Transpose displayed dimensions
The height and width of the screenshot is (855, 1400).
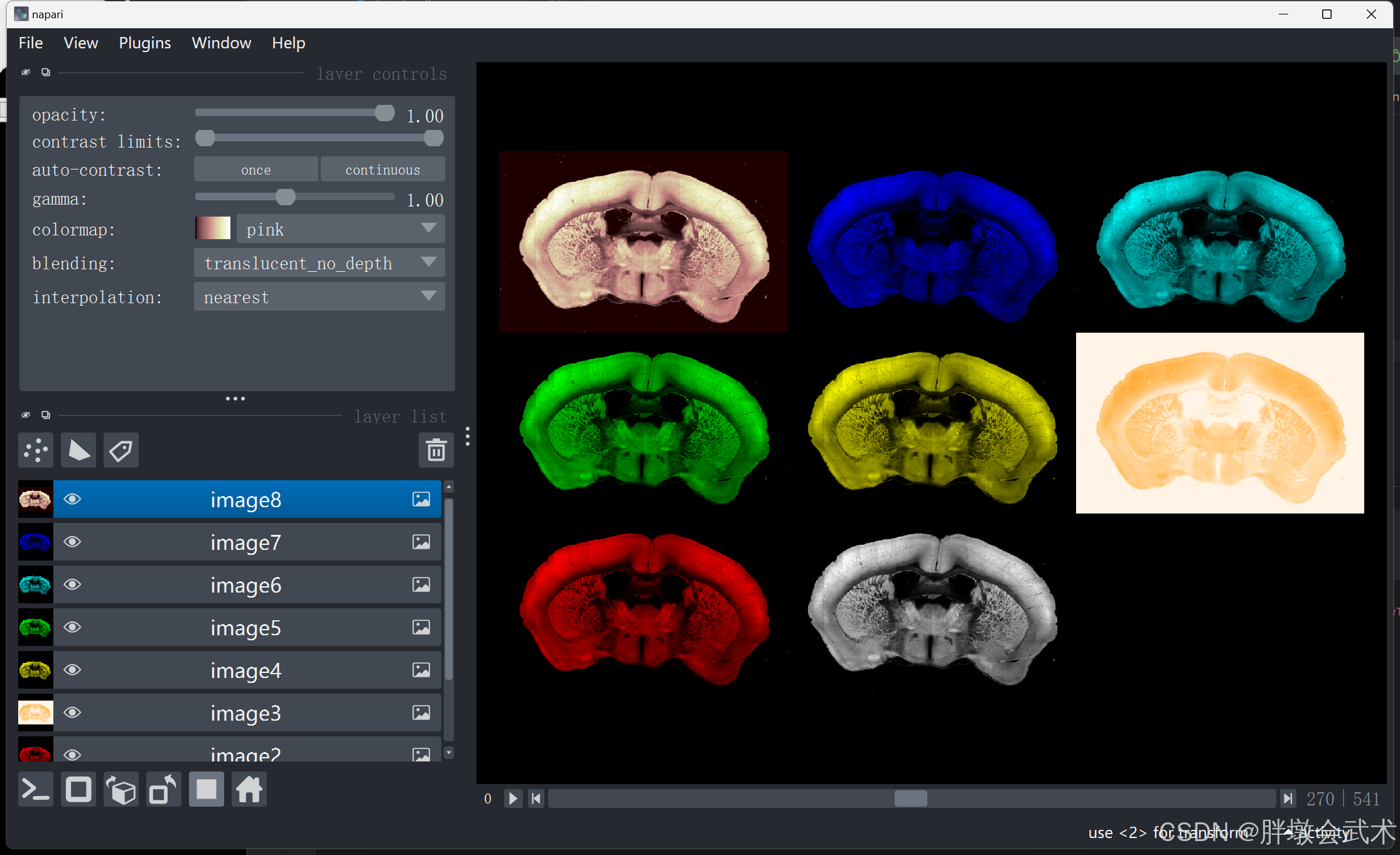pyautogui.click(x=164, y=790)
